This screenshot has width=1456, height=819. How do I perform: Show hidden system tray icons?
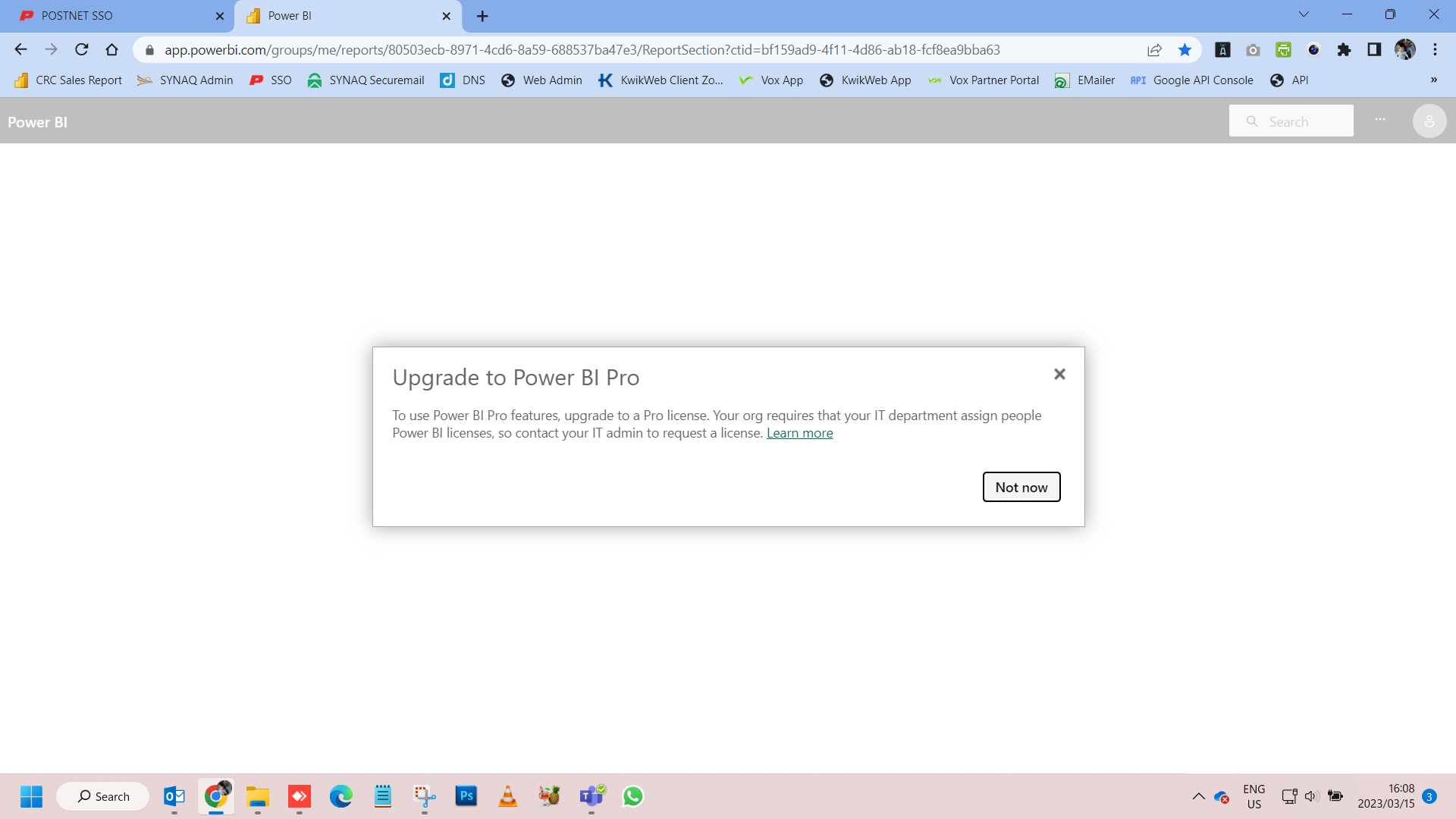[1199, 796]
